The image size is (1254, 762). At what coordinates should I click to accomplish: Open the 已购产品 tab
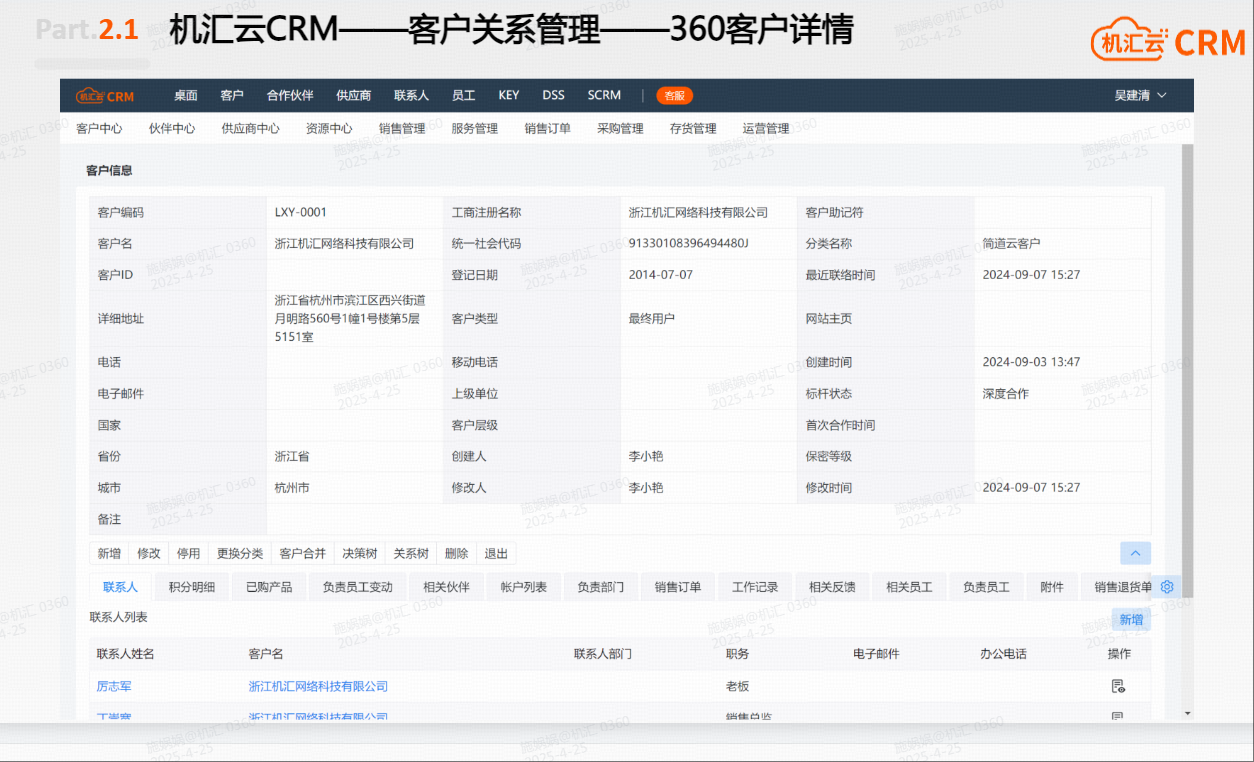[269, 587]
